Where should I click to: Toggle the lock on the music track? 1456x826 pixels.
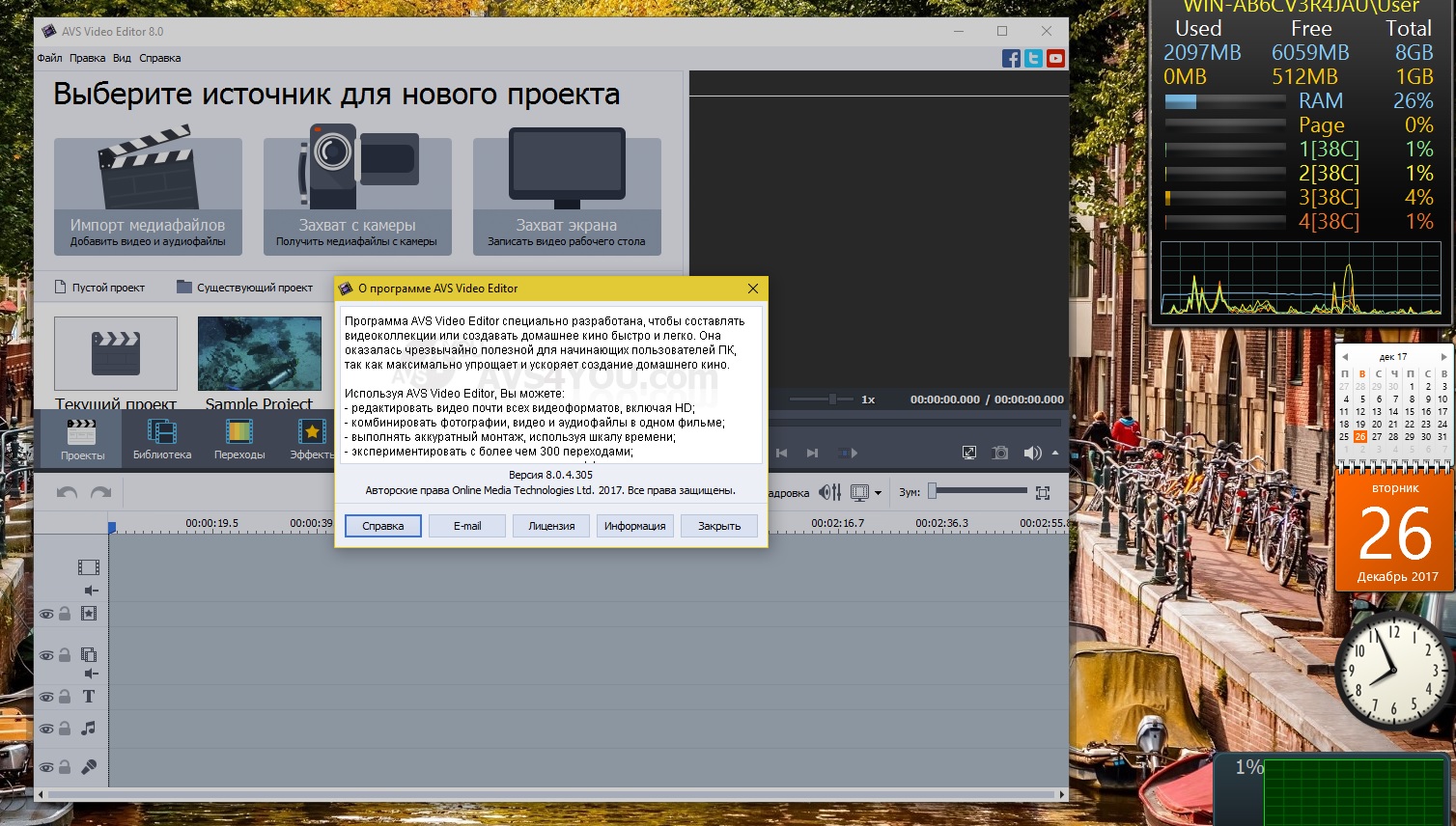click(x=65, y=728)
